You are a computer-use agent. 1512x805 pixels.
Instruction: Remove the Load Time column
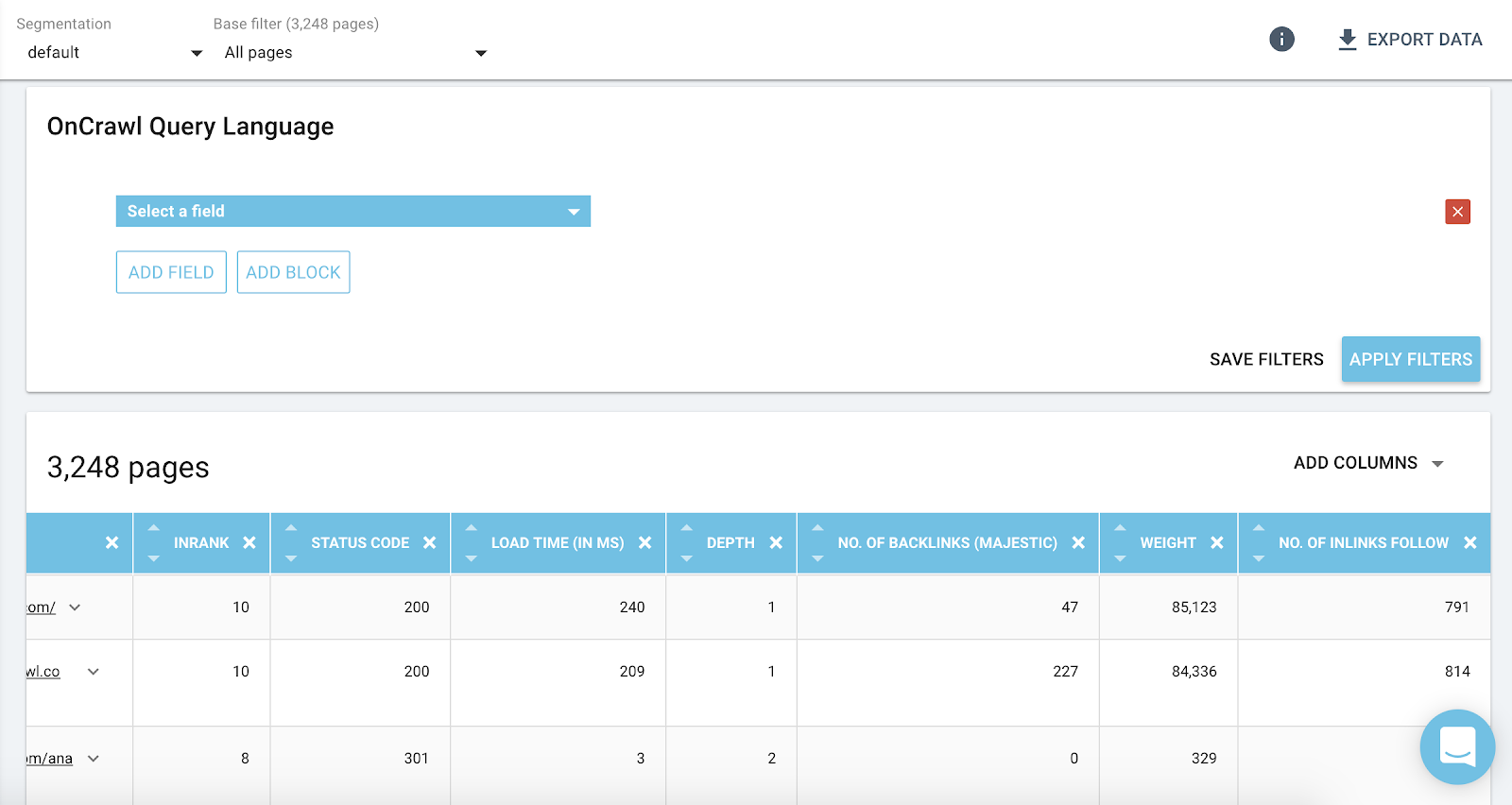pos(644,542)
